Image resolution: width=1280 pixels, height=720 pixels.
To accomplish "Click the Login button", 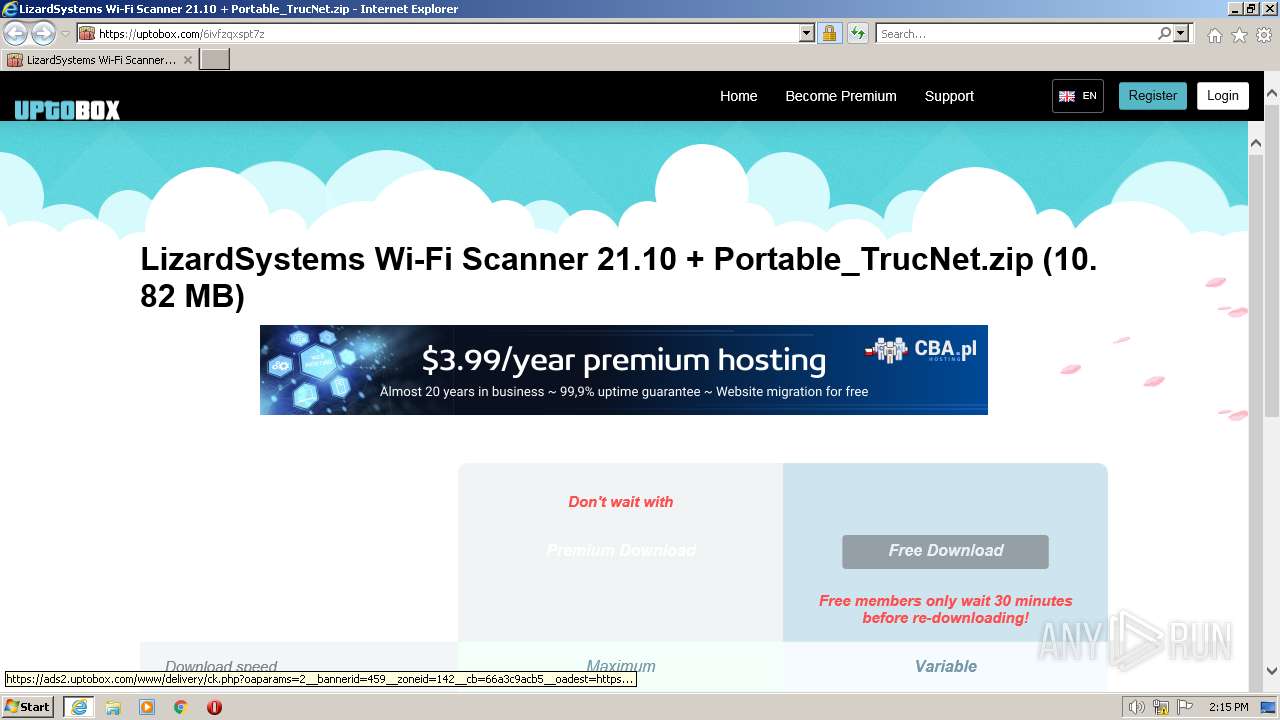I will point(1223,96).
